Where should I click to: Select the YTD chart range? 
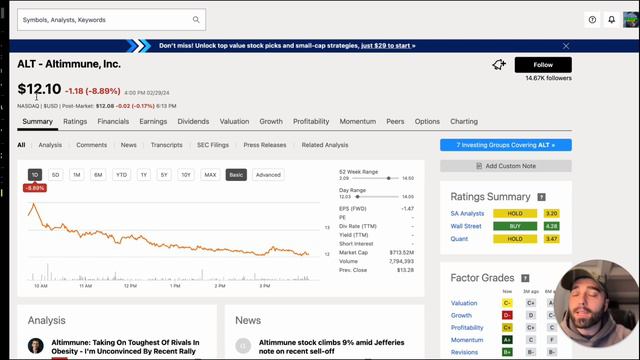point(121,175)
